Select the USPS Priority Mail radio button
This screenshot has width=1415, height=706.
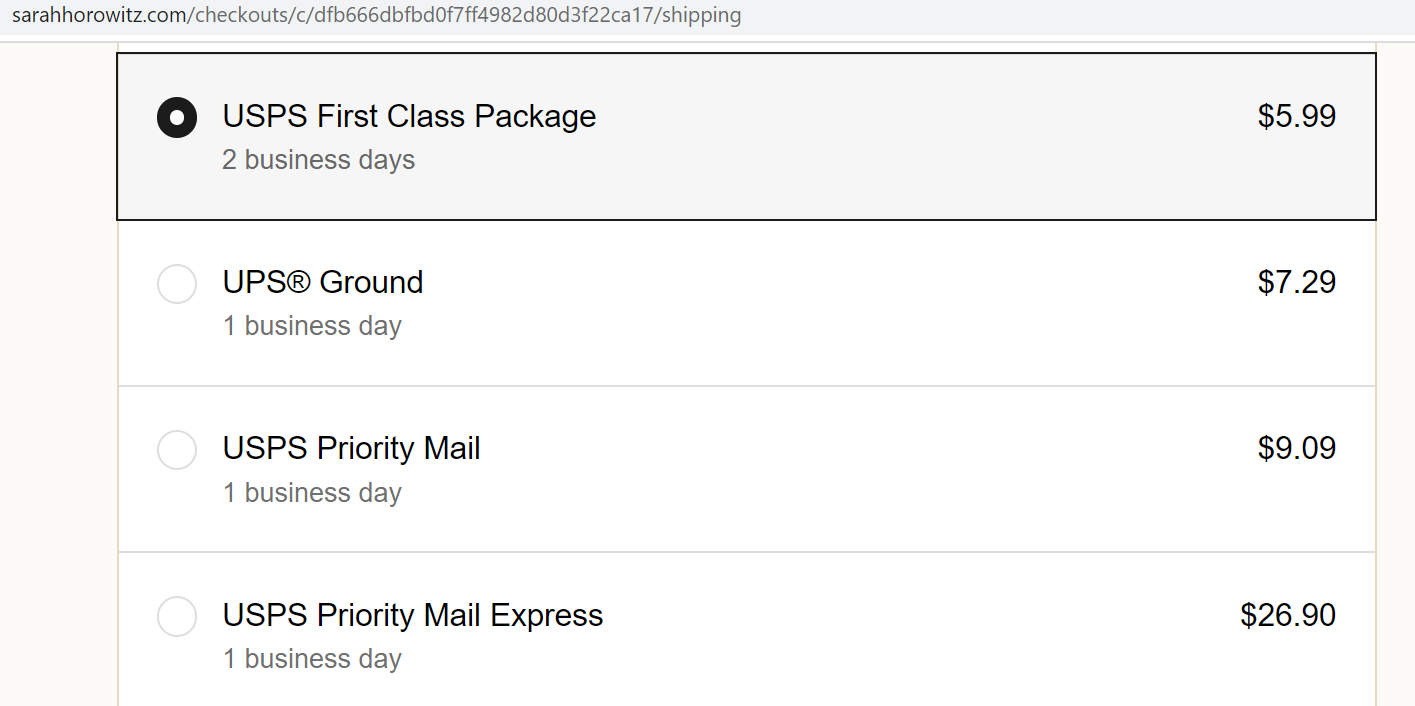tap(177, 450)
